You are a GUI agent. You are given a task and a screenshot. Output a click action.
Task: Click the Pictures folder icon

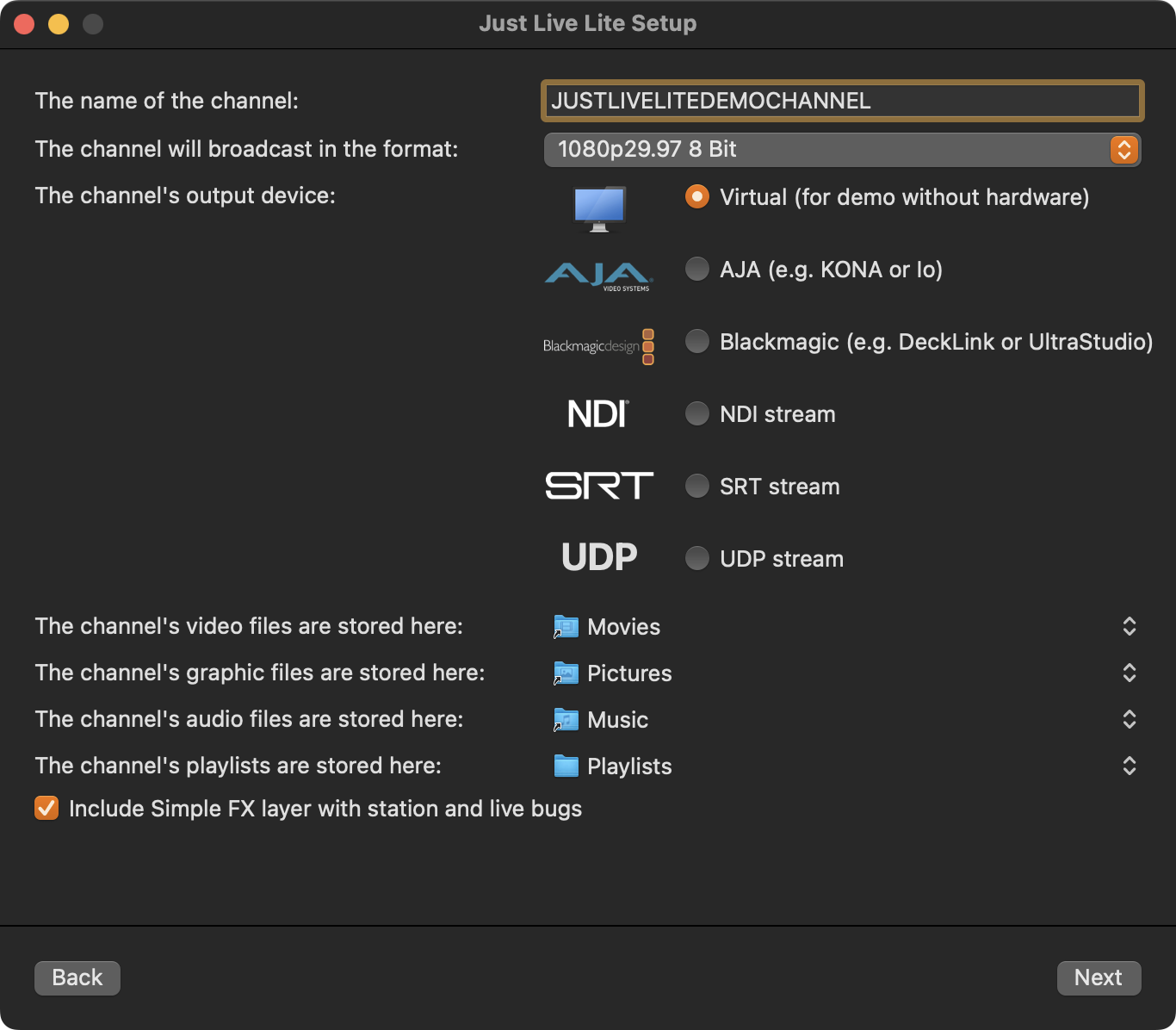click(x=566, y=673)
